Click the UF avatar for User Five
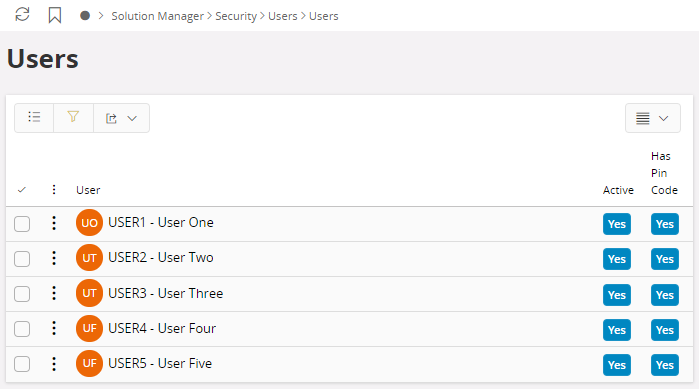Viewport: 699px width, 389px height. click(x=89, y=363)
